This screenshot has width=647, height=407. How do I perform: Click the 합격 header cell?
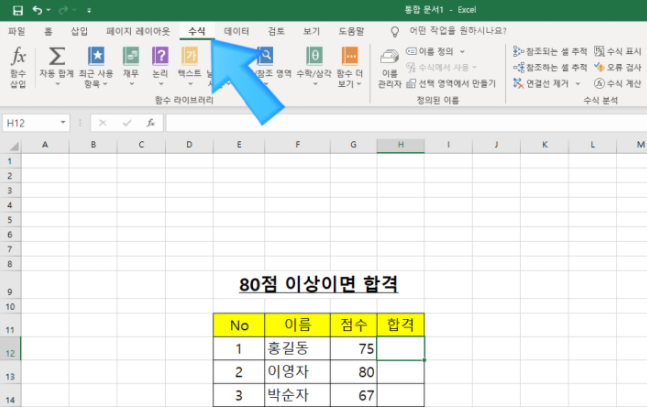point(401,325)
